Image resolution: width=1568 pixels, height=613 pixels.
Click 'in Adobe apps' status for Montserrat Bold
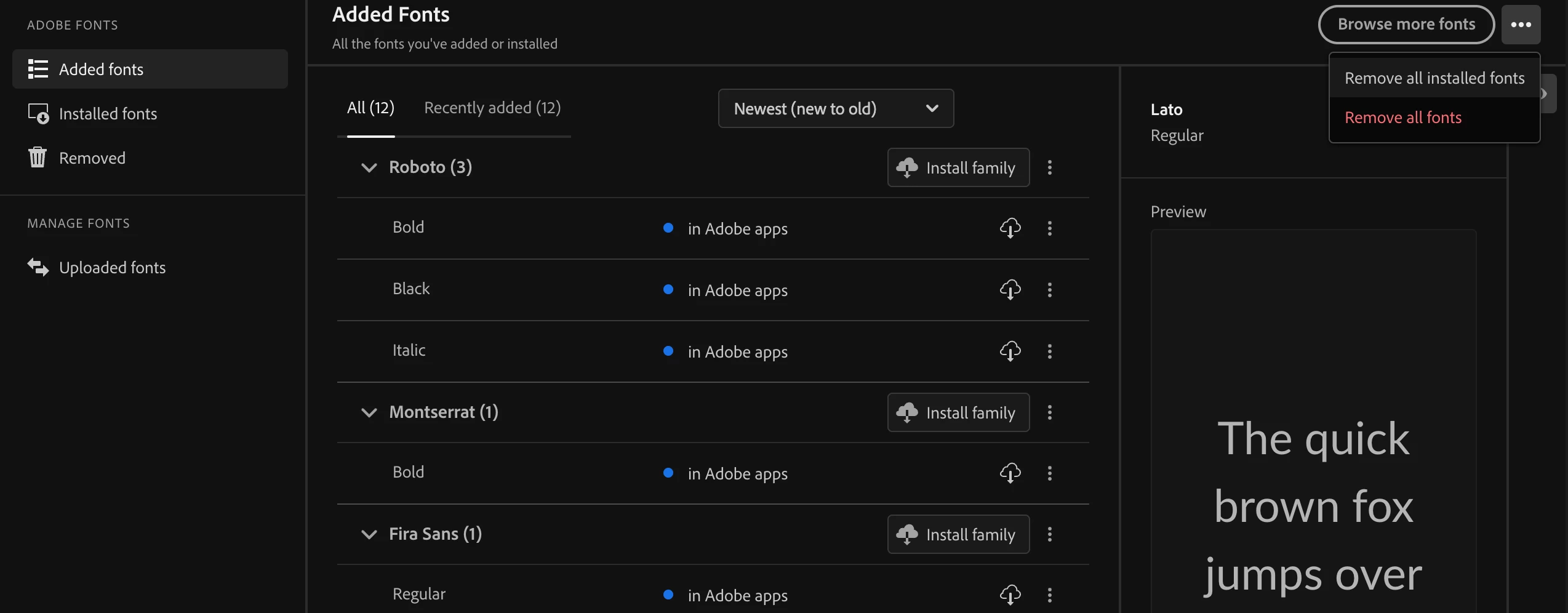(737, 473)
